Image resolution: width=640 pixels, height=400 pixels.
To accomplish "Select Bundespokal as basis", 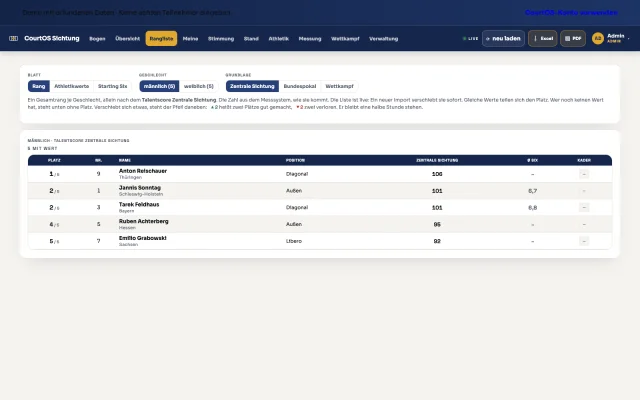I will click(300, 86).
